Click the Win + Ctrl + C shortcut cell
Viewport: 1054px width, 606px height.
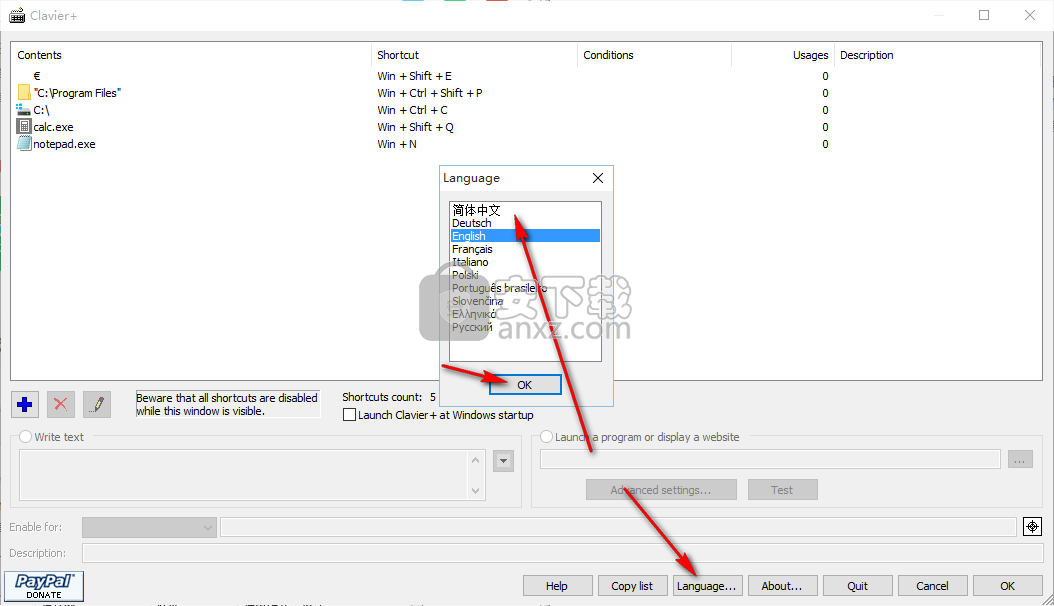413,110
